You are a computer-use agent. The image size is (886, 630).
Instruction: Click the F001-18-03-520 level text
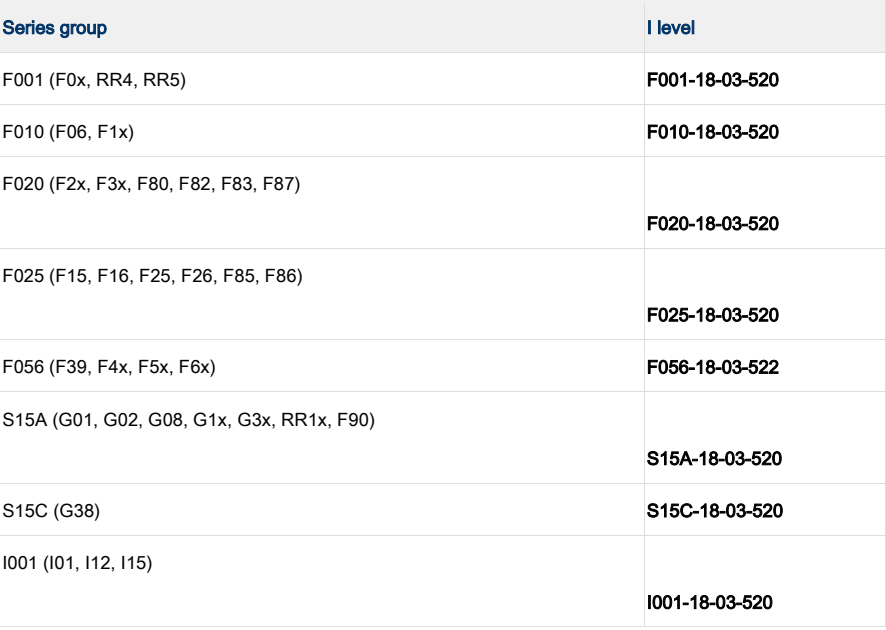click(713, 80)
